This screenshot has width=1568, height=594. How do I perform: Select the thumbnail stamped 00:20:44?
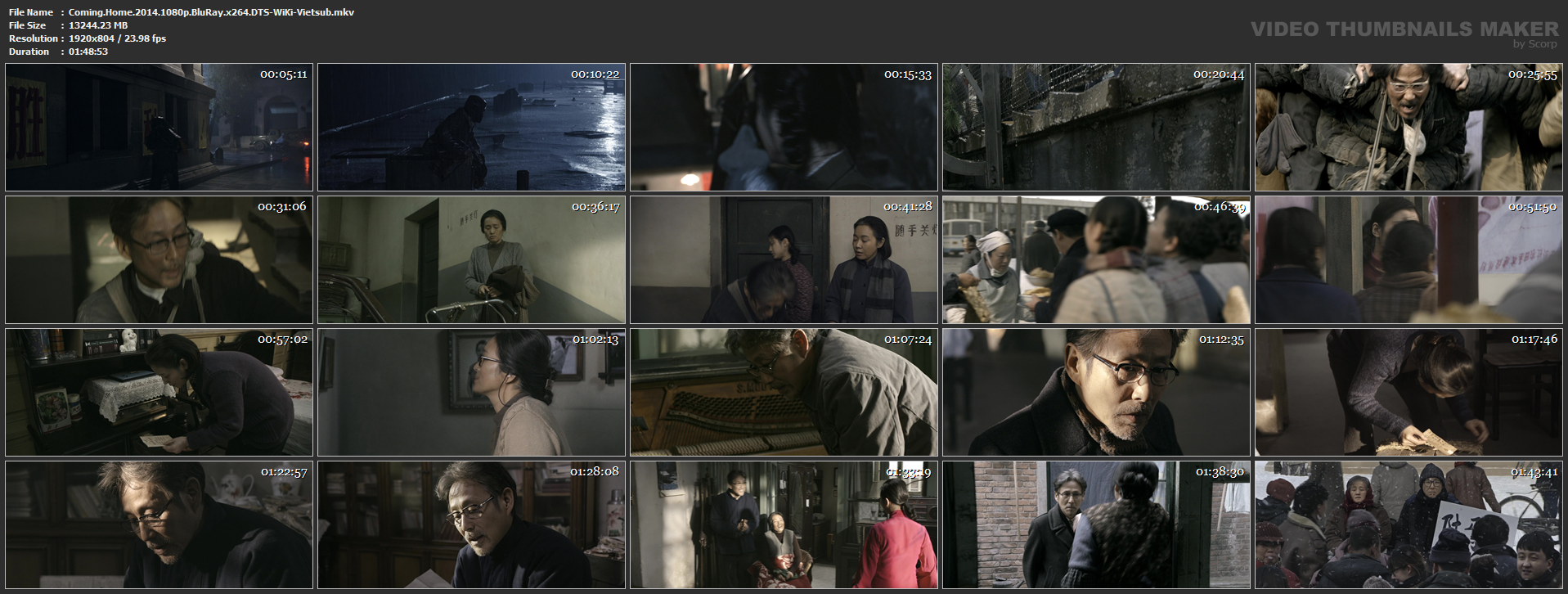pyautogui.click(x=1096, y=127)
